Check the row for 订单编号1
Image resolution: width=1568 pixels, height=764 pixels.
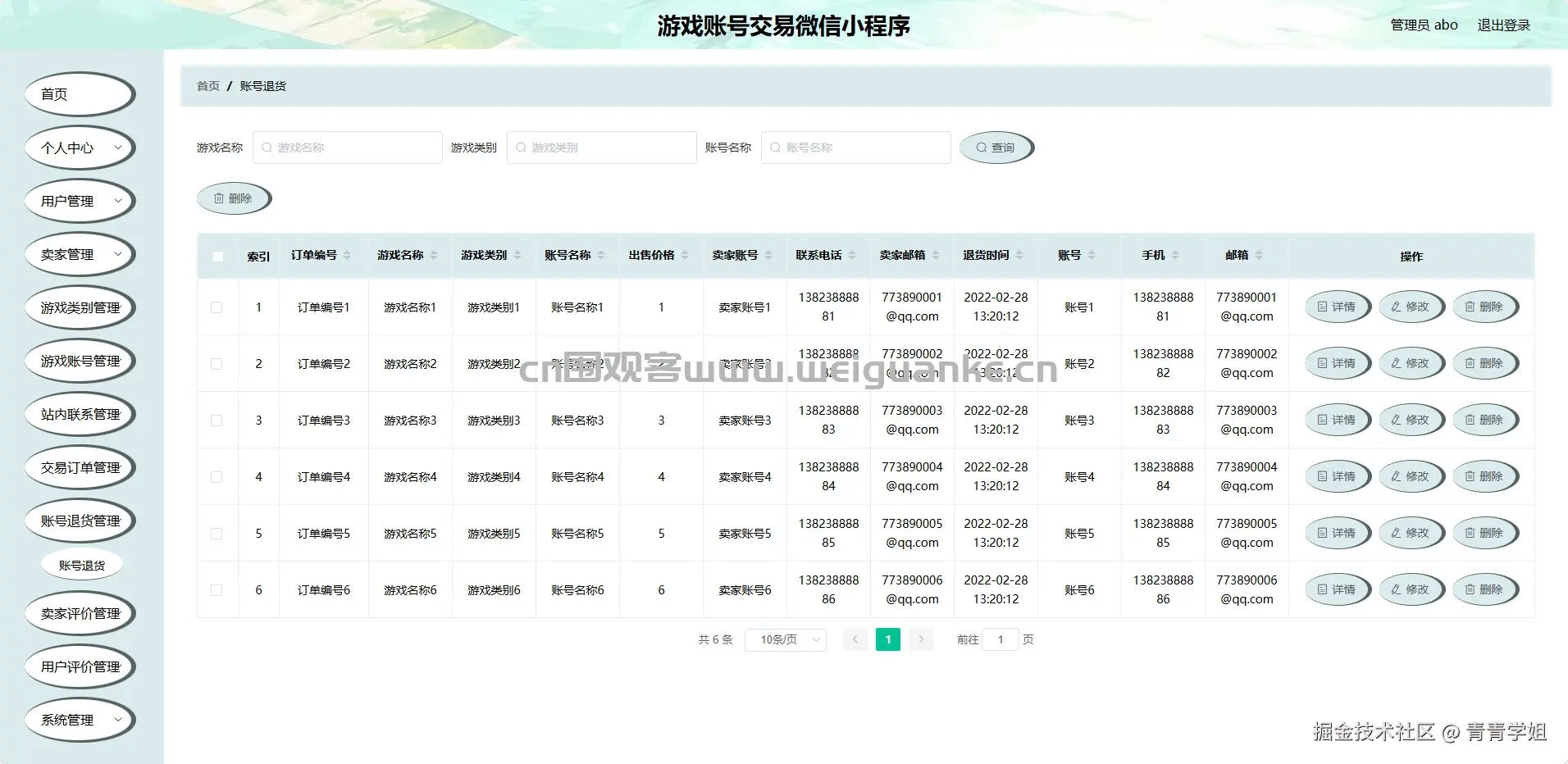(x=217, y=307)
